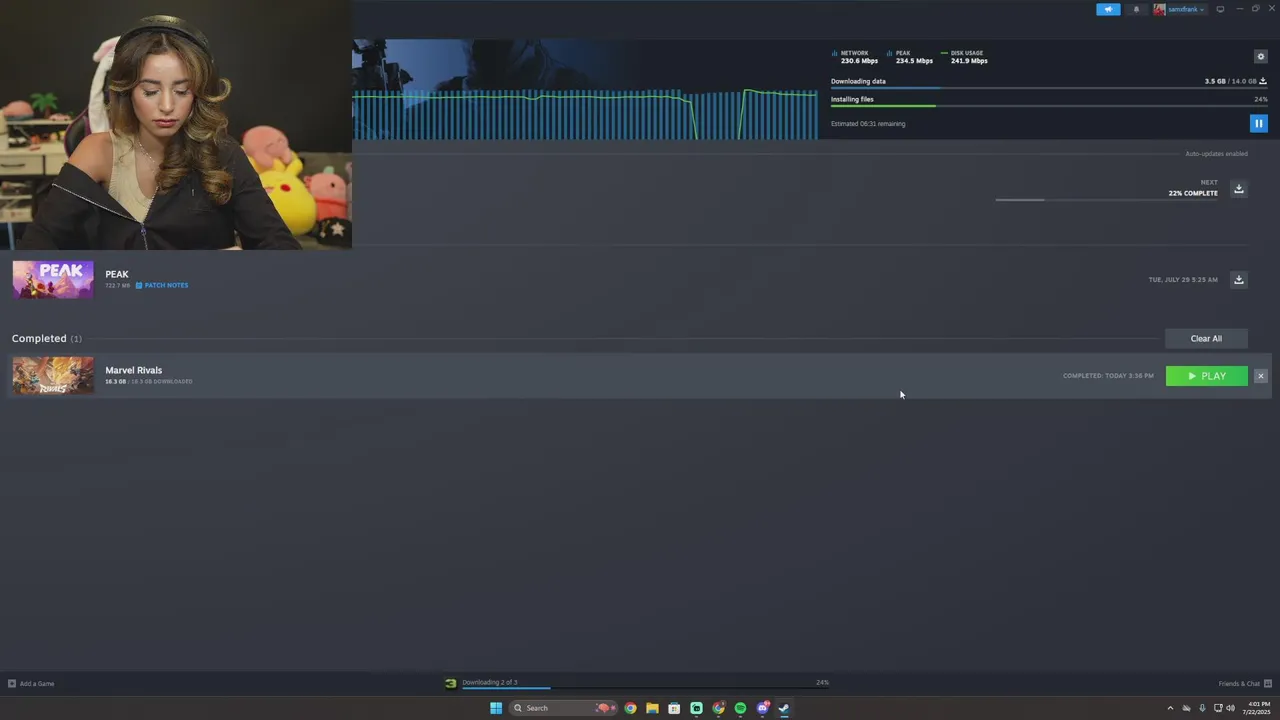Open Steam icon in taskbar
Screen dimensions: 1280x720
pyautogui.click(x=784, y=708)
